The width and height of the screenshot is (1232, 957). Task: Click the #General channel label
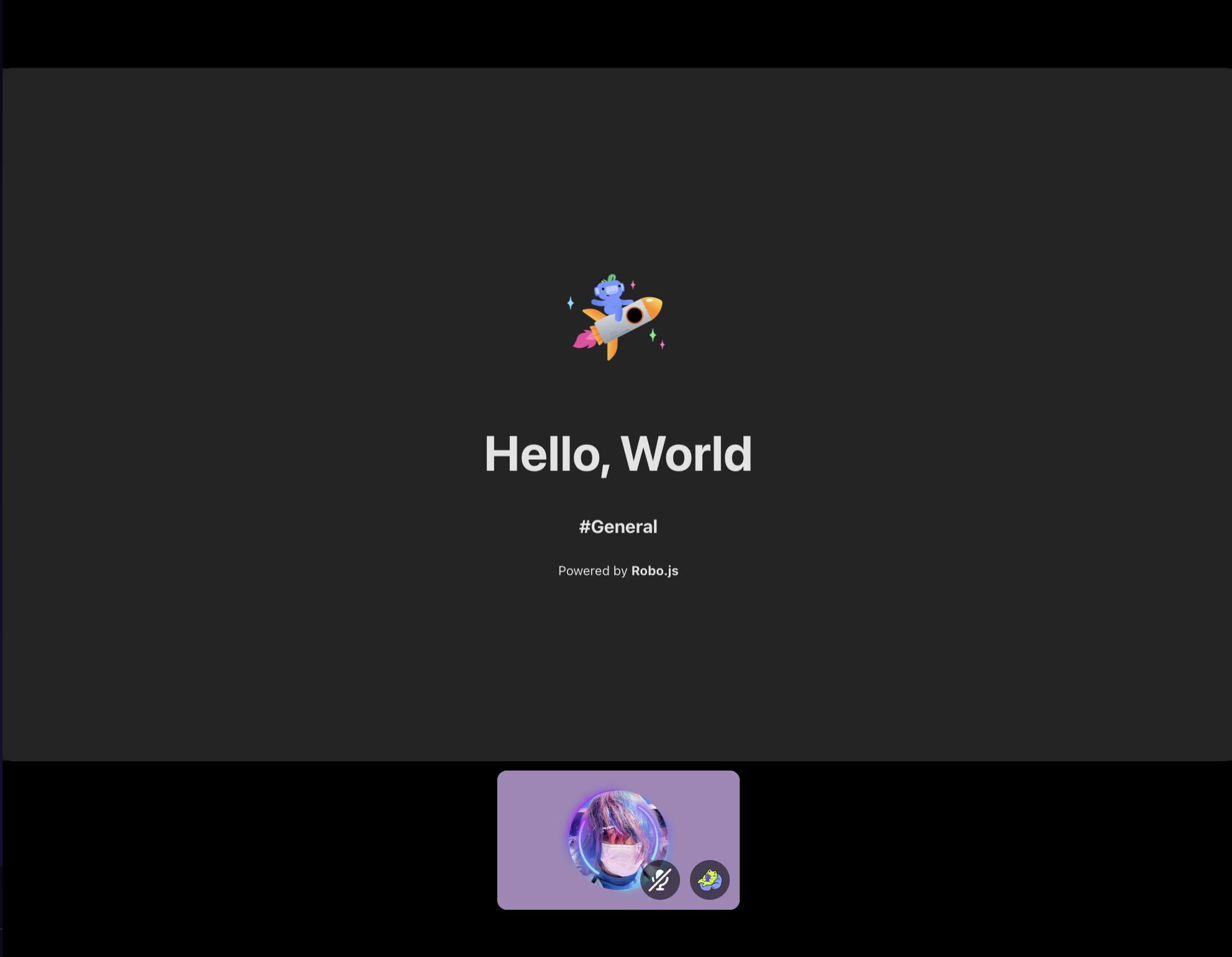point(618,526)
